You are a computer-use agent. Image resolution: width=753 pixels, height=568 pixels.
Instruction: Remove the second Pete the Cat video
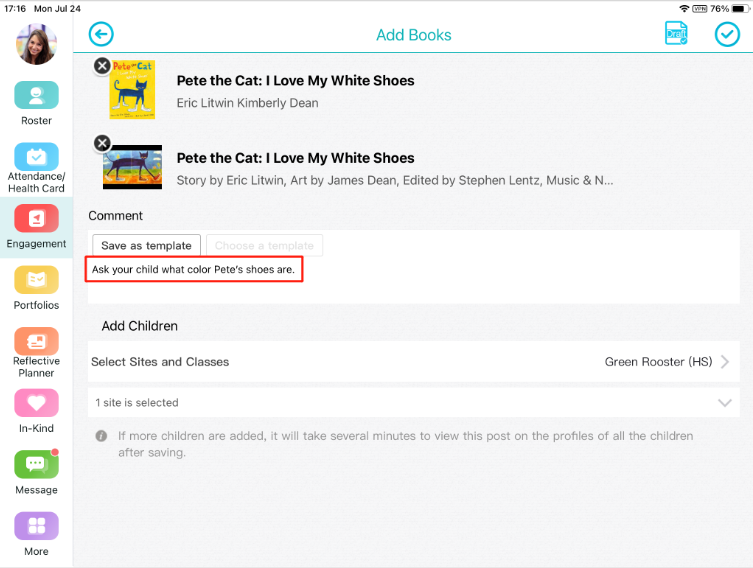click(102, 143)
